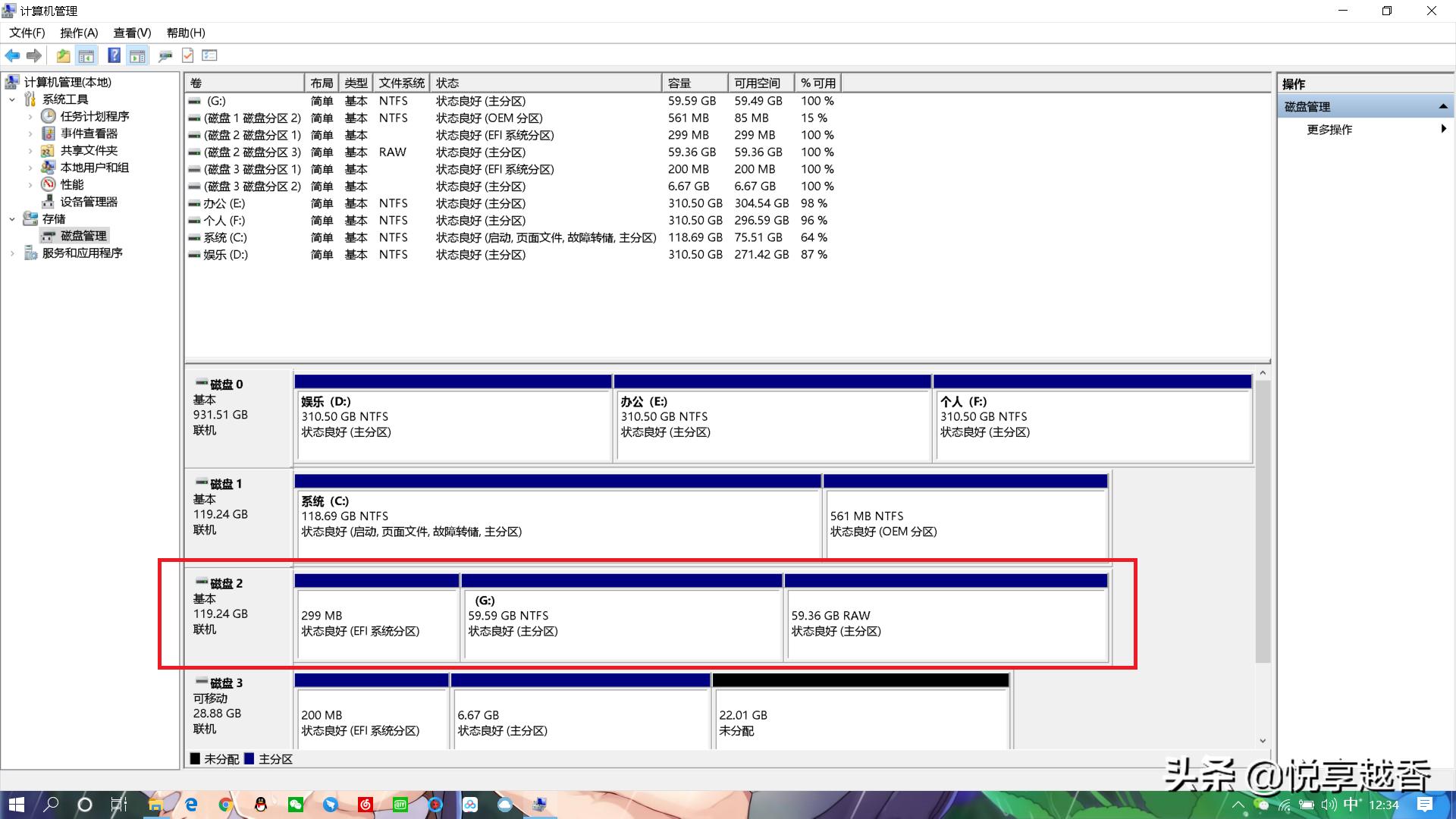This screenshot has height=819, width=1456.
Task: Click the forward navigation arrow icon
Action: click(x=34, y=55)
